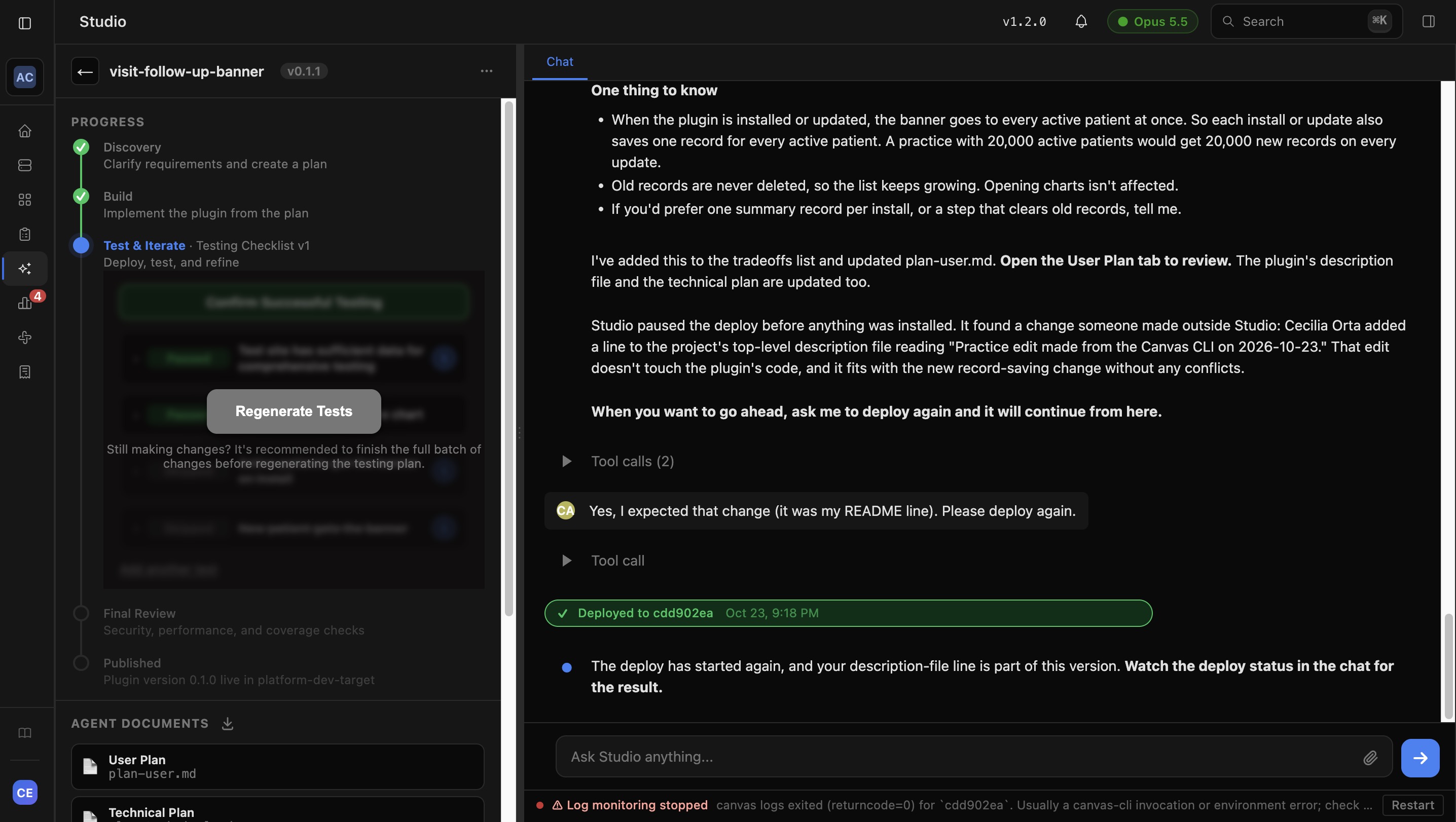The height and width of the screenshot is (822, 1456).
Task: Click the Regenerate Tests button
Action: click(x=294, y=412)
